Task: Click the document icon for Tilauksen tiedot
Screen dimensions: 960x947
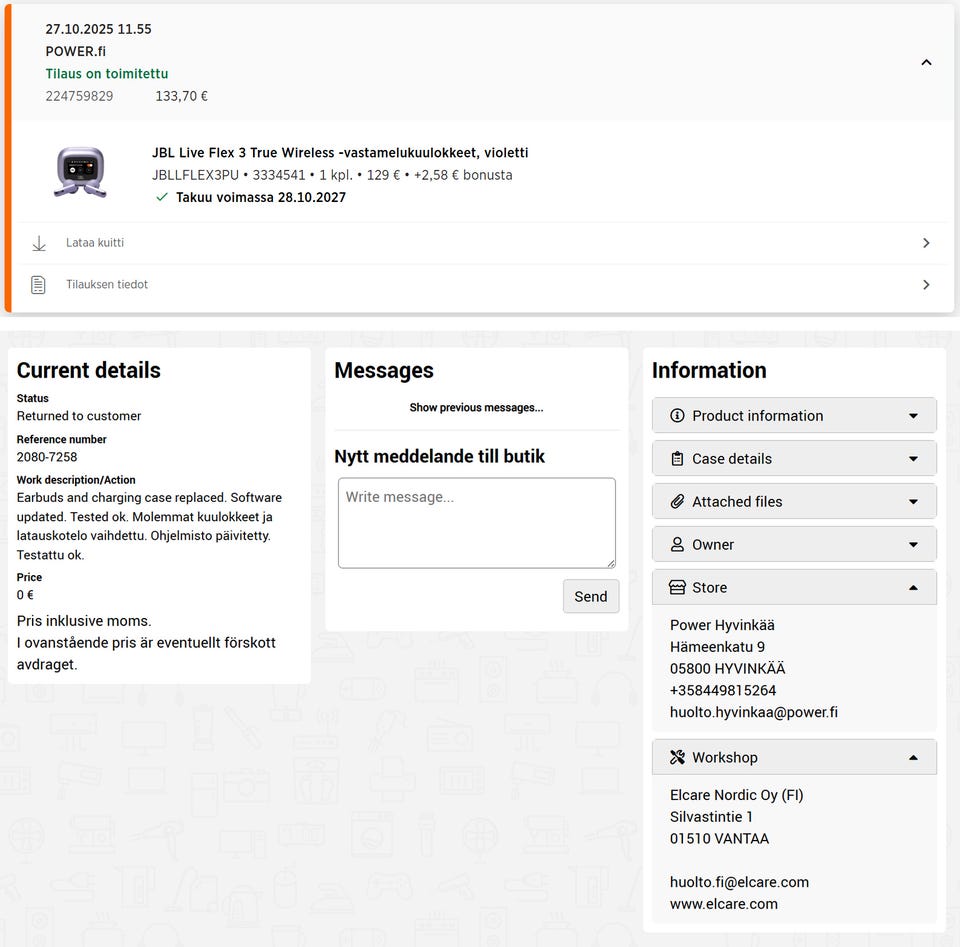Action: [38, 285]
